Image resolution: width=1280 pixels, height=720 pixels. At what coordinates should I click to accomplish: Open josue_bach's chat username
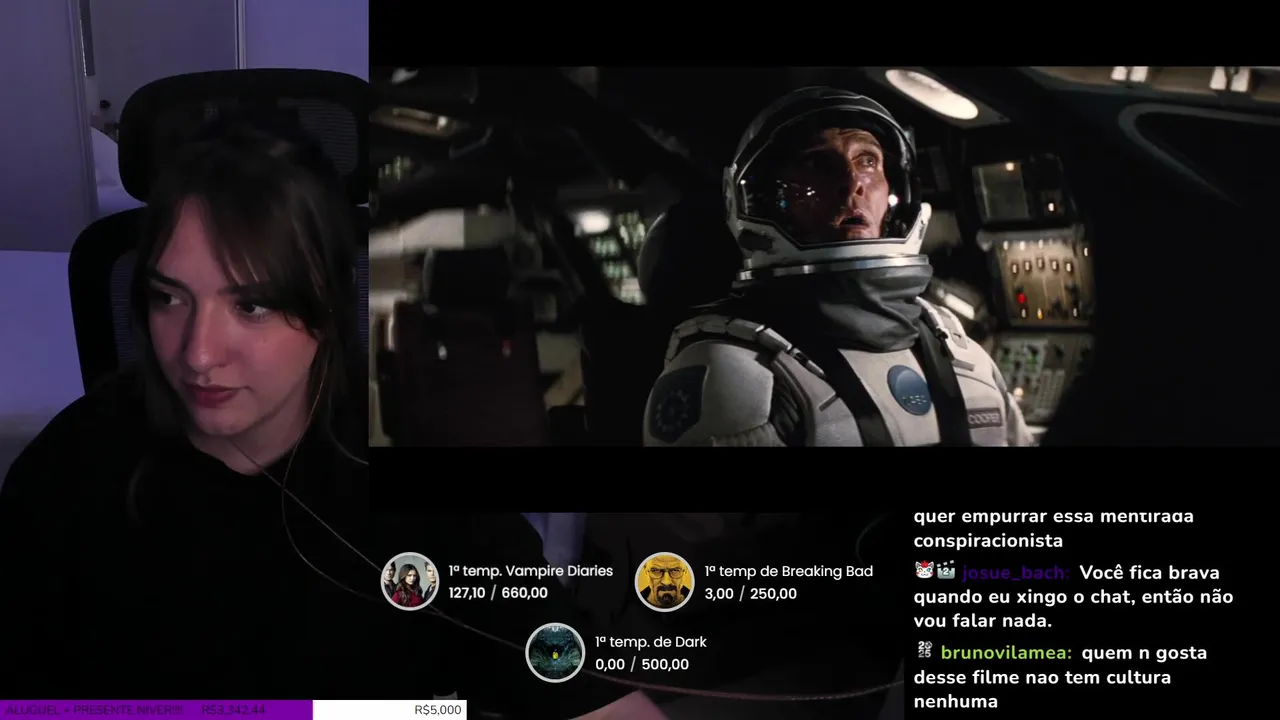pyautogui.click(x=1016, y=573)
